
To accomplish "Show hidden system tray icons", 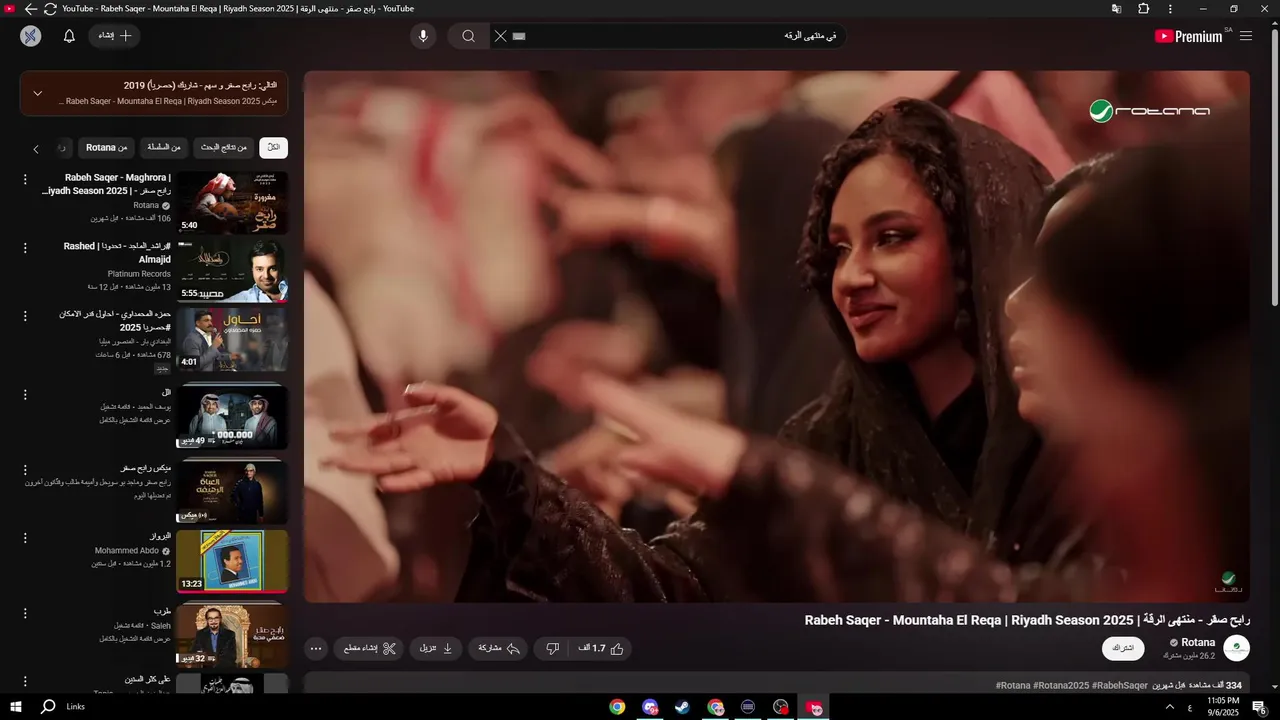I will [1170, 707].
